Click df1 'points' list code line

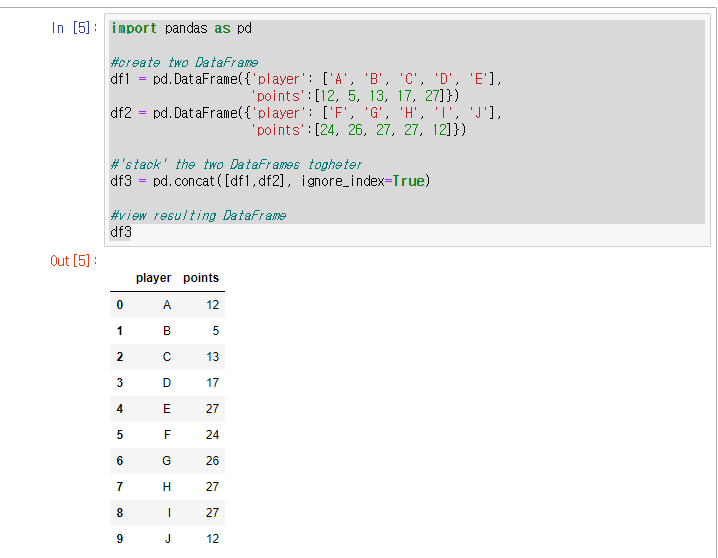point(354,96)
